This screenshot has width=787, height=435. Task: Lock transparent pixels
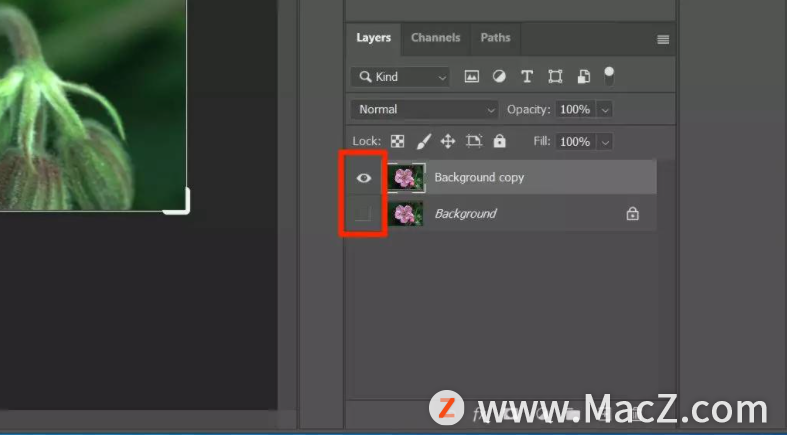coord(398,141)
